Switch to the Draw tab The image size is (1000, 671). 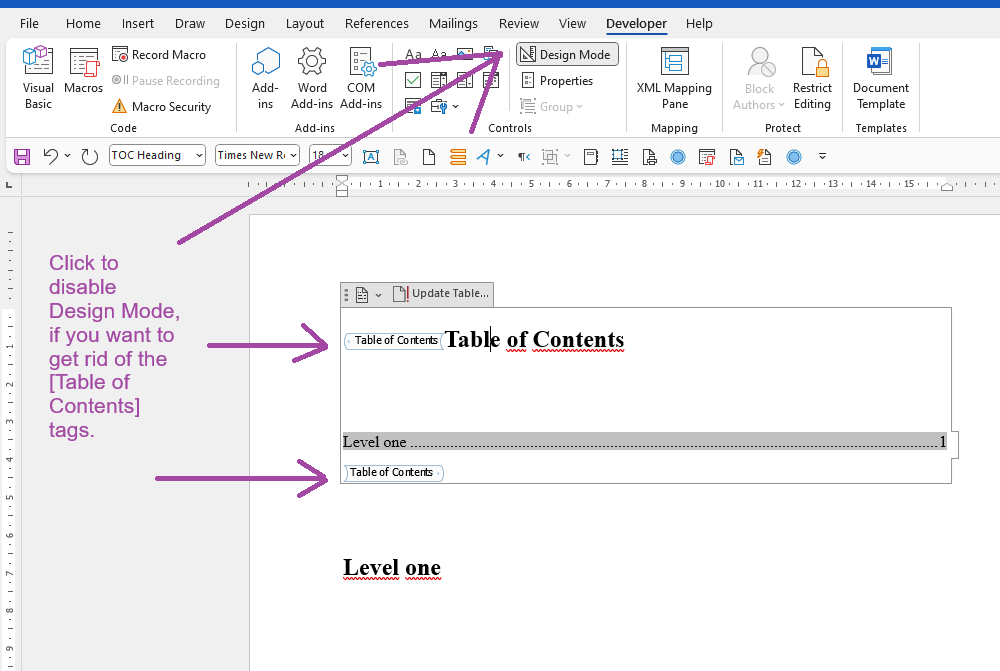tap(190, 24)
